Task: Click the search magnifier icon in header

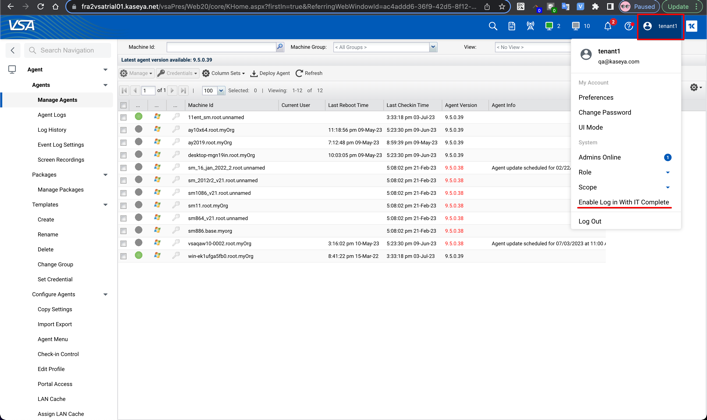Action: click(493, 26)
